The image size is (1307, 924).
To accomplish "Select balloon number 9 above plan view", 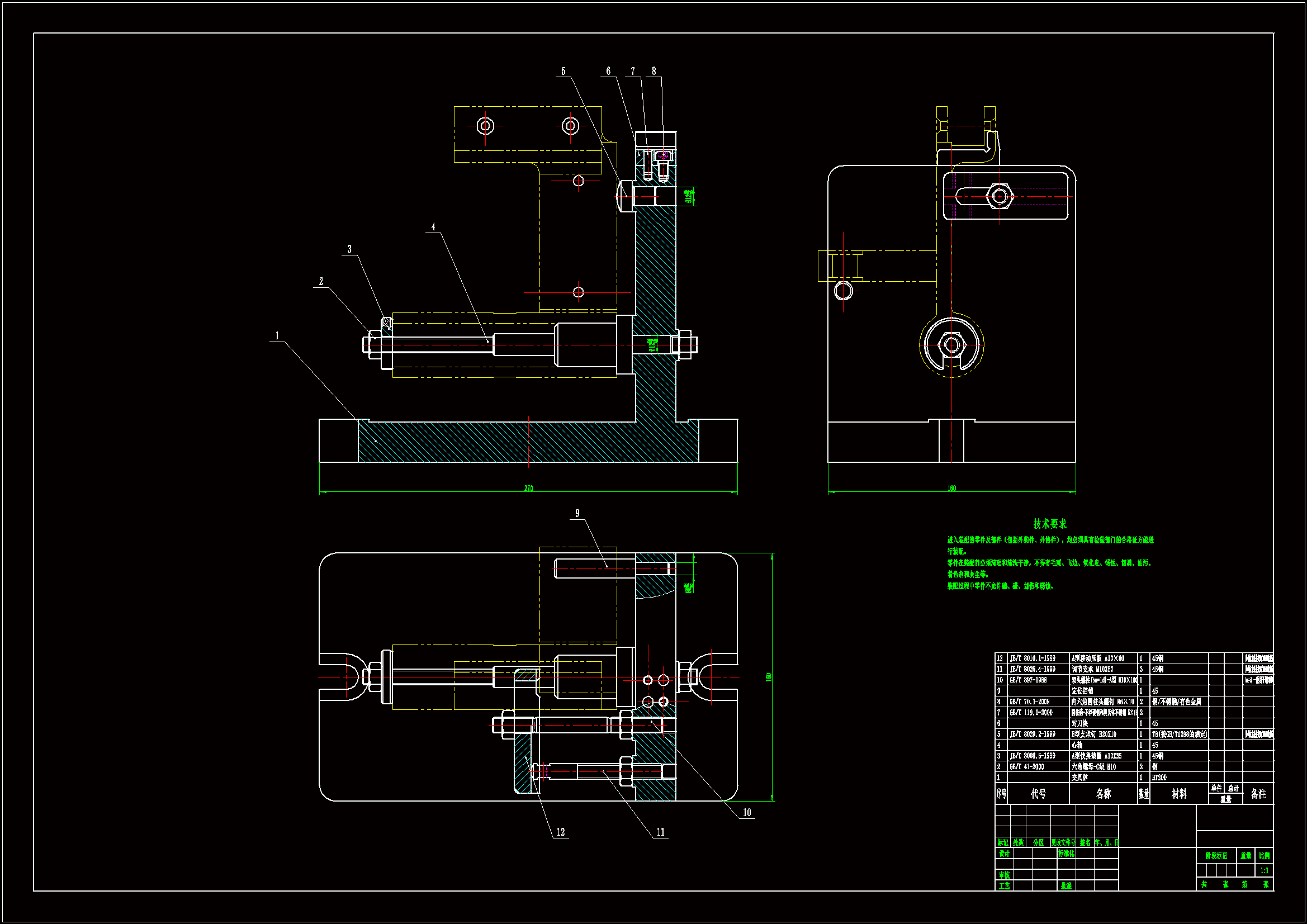I will (x=577, y=514).
